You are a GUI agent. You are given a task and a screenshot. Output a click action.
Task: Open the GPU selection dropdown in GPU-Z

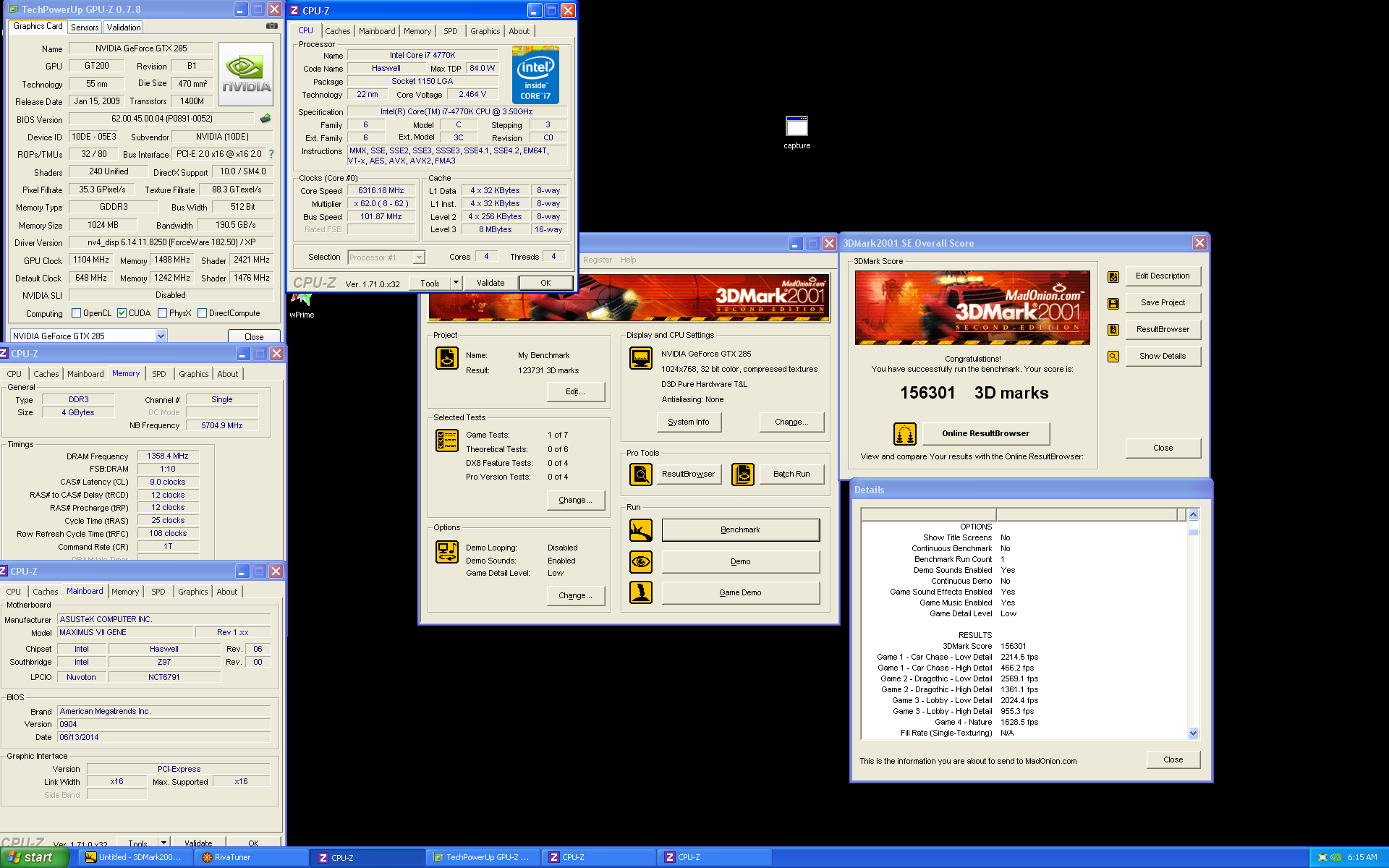(x=161, y=336)
